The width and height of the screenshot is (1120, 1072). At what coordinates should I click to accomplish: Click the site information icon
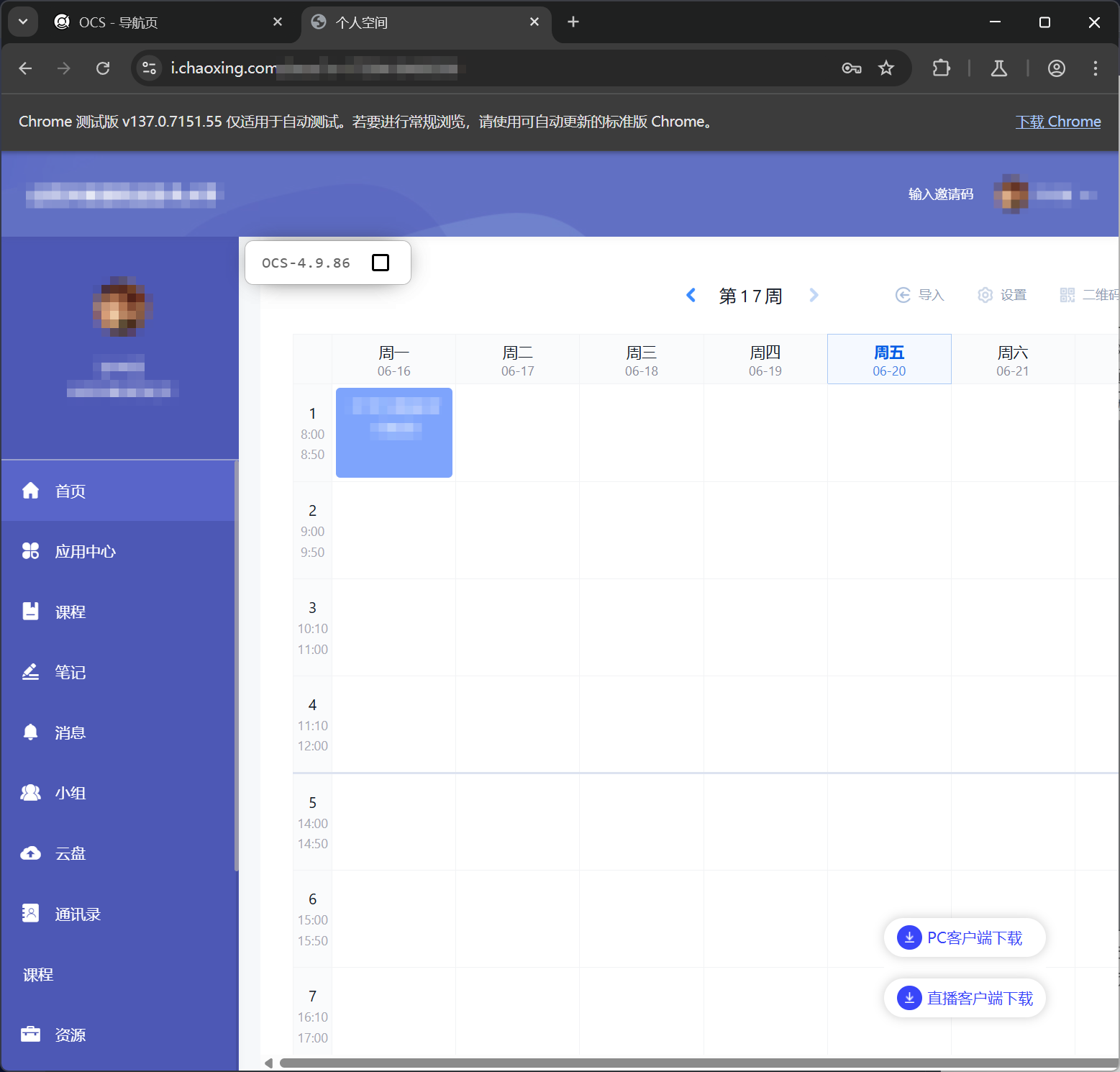pos(149,68)
